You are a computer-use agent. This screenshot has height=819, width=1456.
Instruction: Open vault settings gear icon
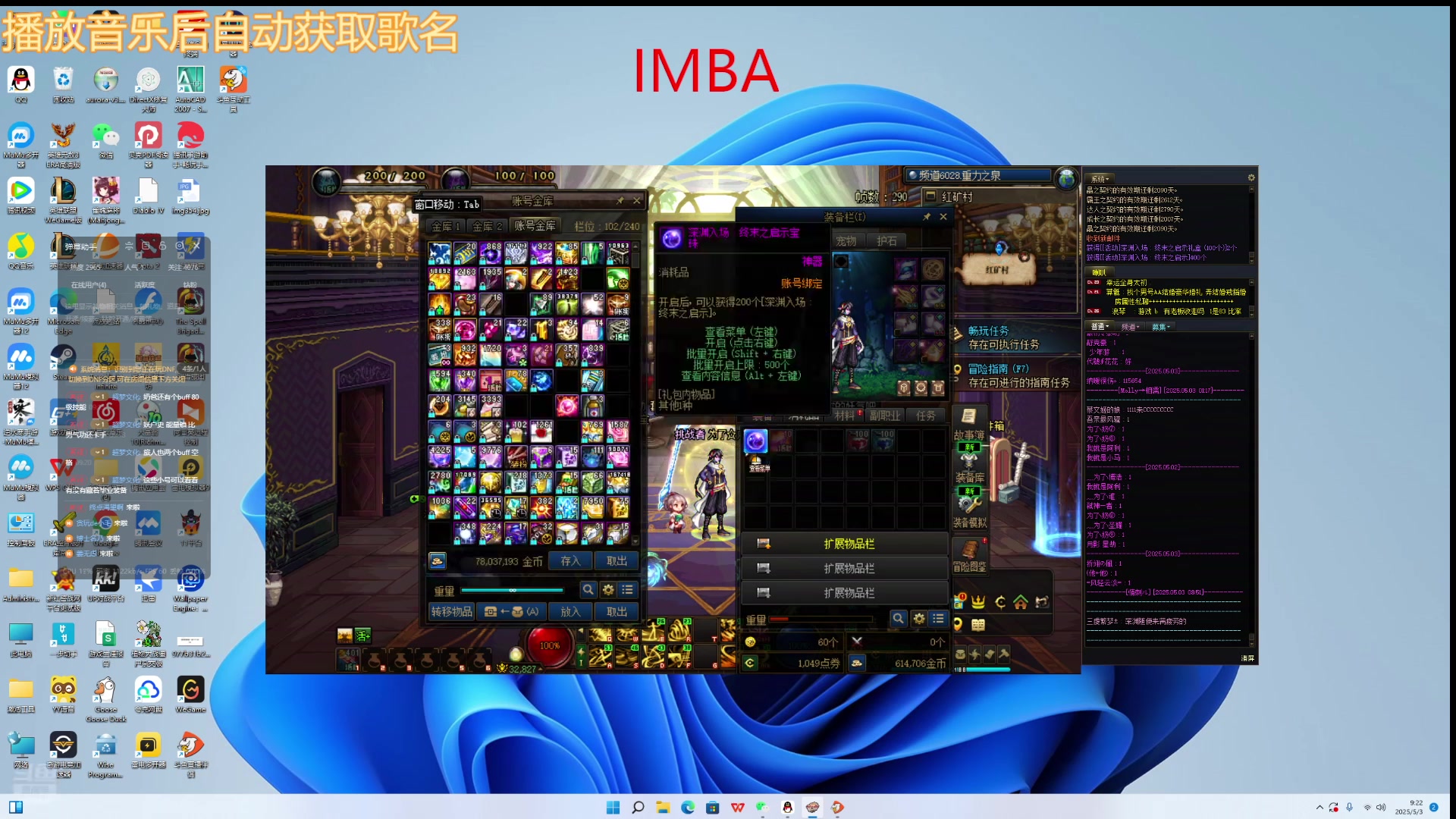click(608, 589)
